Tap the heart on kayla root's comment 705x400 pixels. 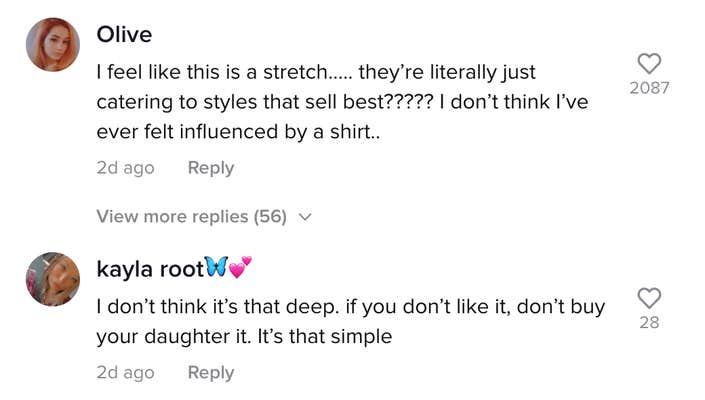(649, 298)
